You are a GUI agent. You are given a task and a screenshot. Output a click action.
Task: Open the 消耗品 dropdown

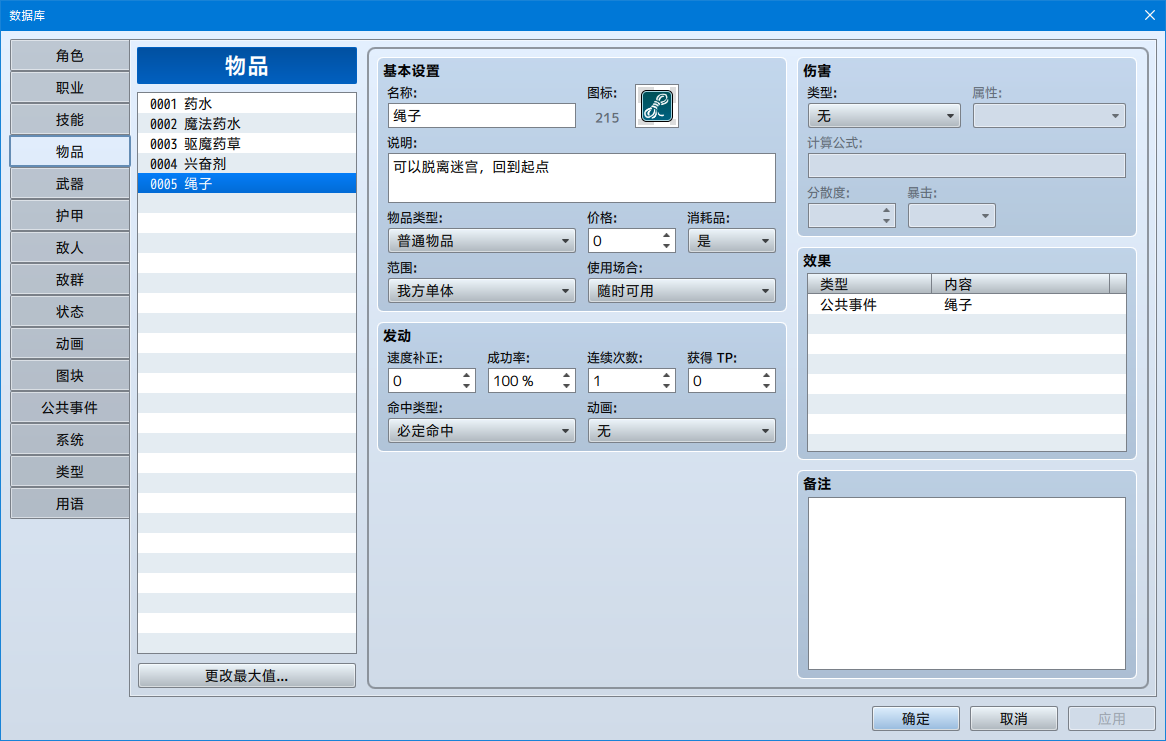click(732, 241)
